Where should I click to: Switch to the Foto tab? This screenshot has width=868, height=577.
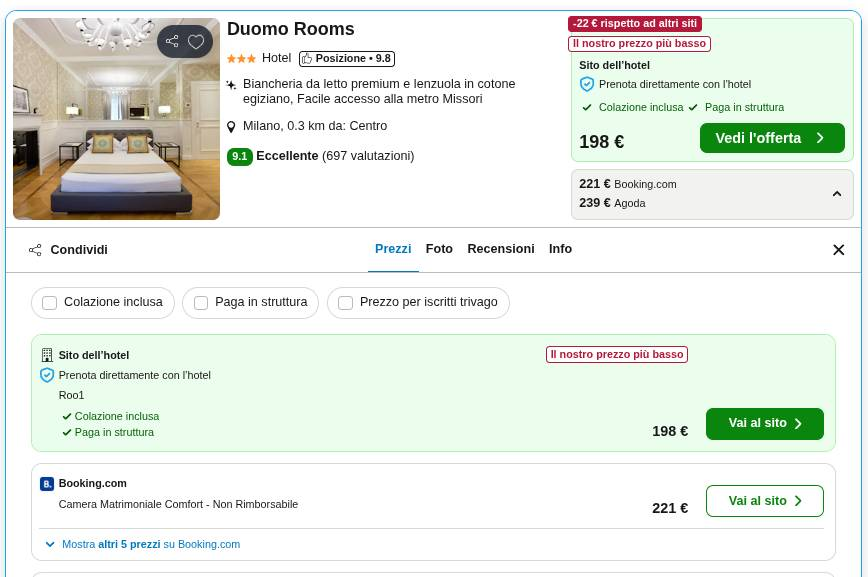tap(439, 249)
